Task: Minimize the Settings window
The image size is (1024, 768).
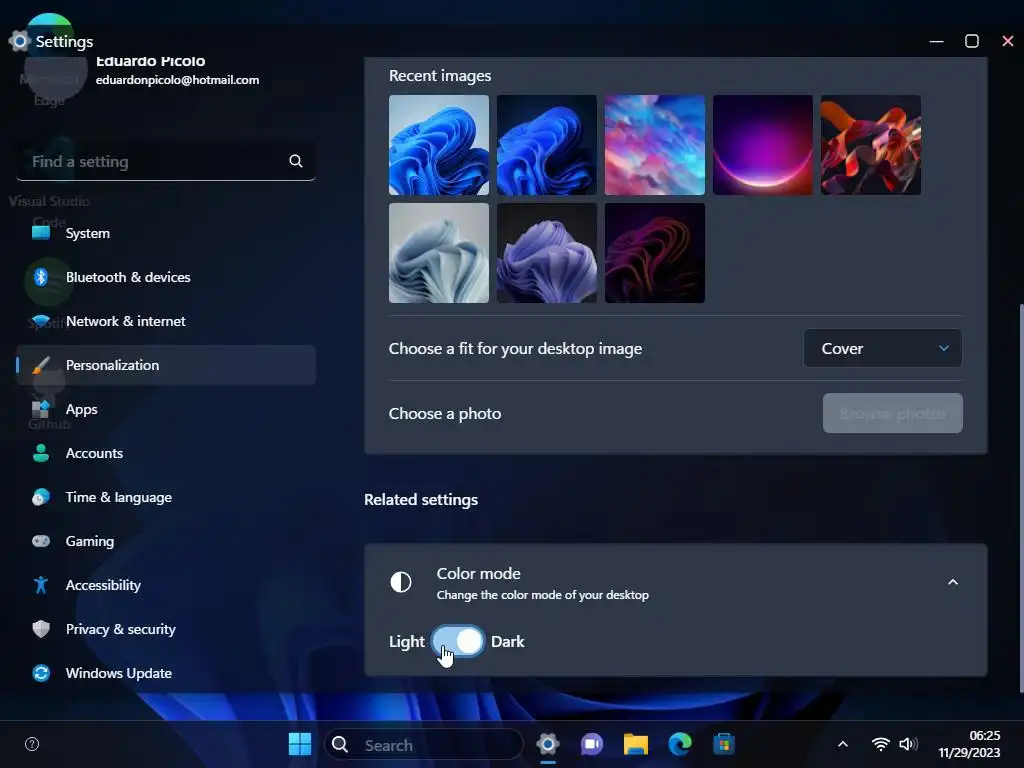Action: click(x=936, y=41)
